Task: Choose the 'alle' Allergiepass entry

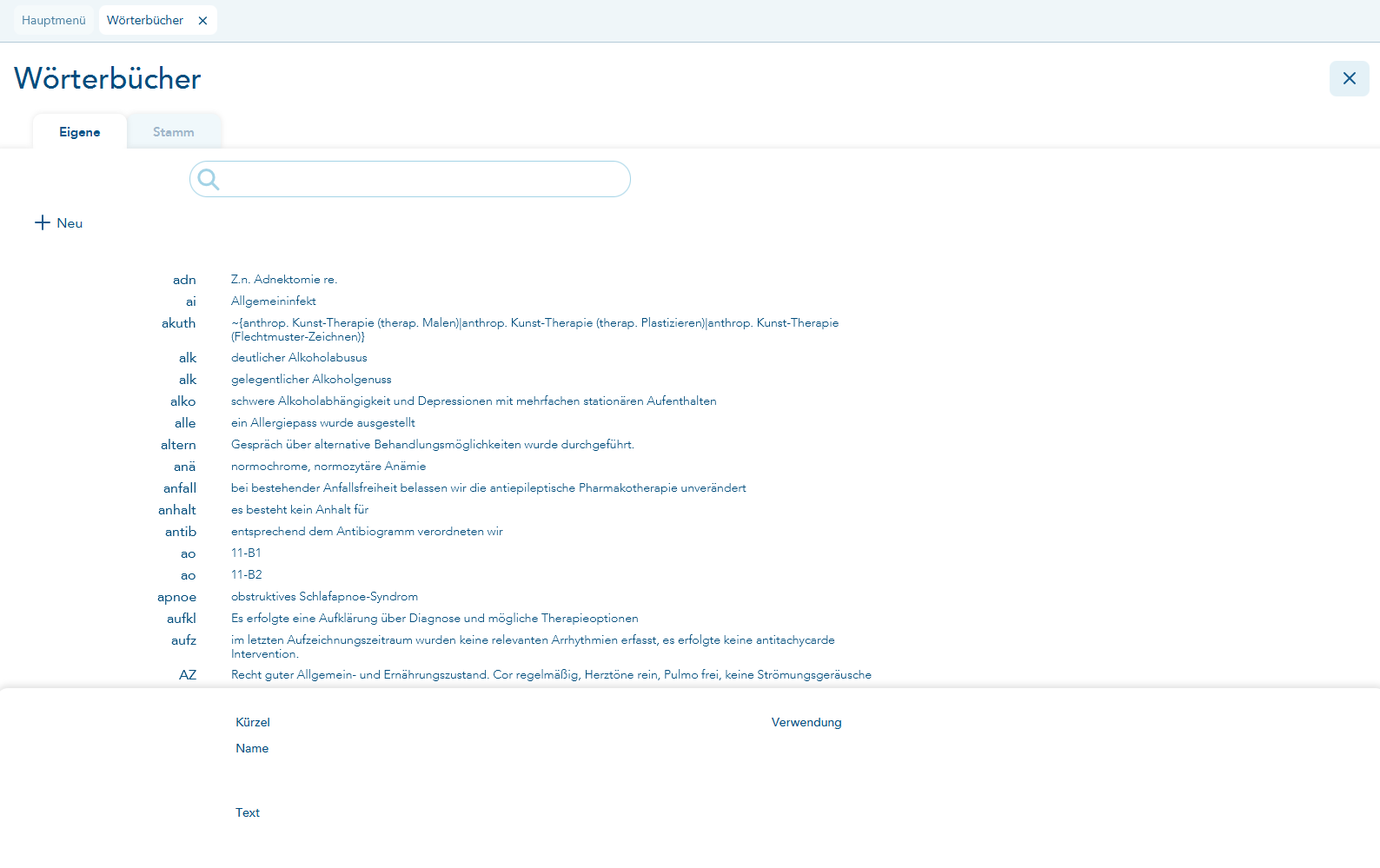Action: [x=322, y=423]
